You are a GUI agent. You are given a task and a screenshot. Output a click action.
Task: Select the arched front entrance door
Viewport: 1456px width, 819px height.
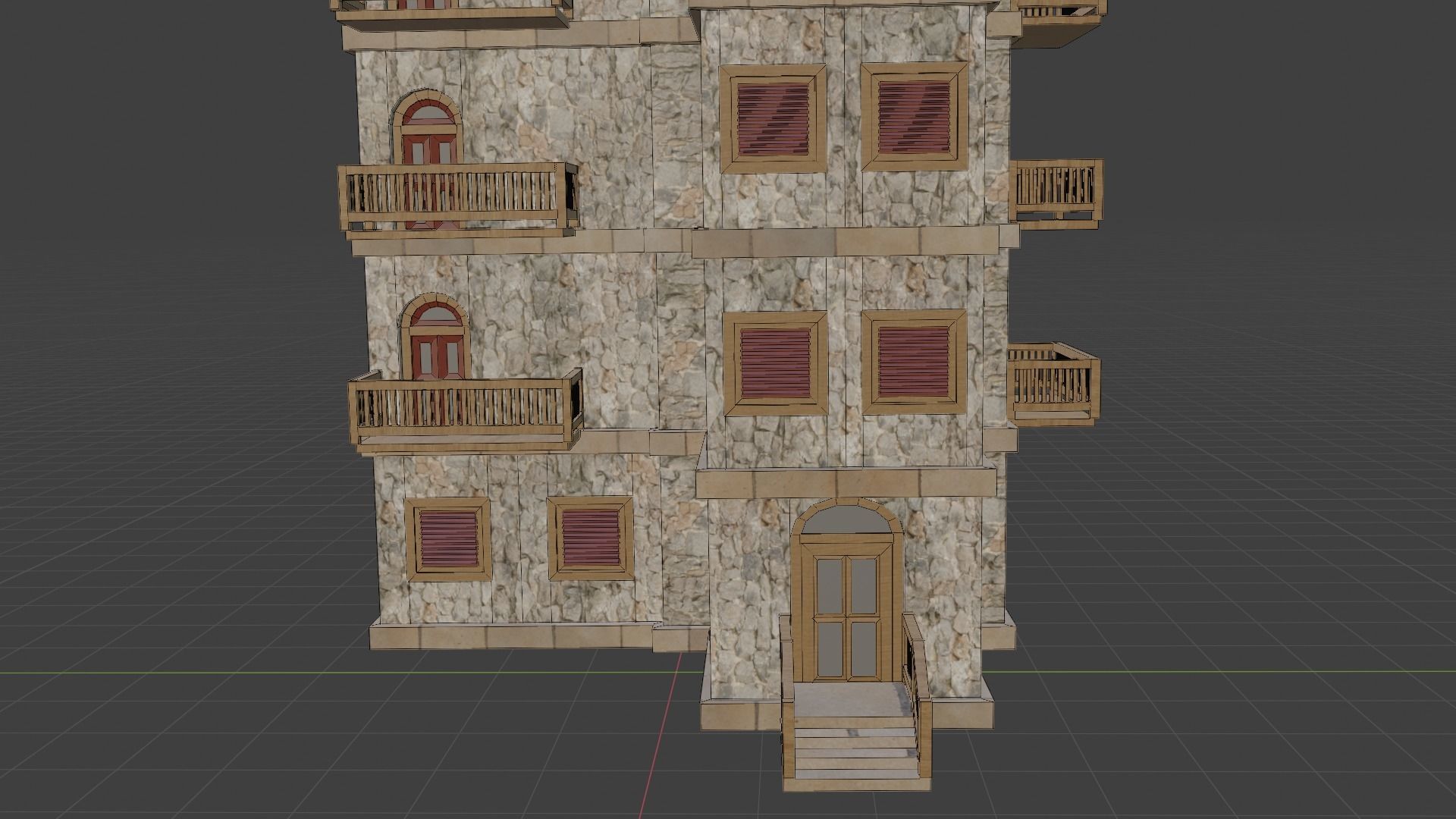tap(846, 590)
